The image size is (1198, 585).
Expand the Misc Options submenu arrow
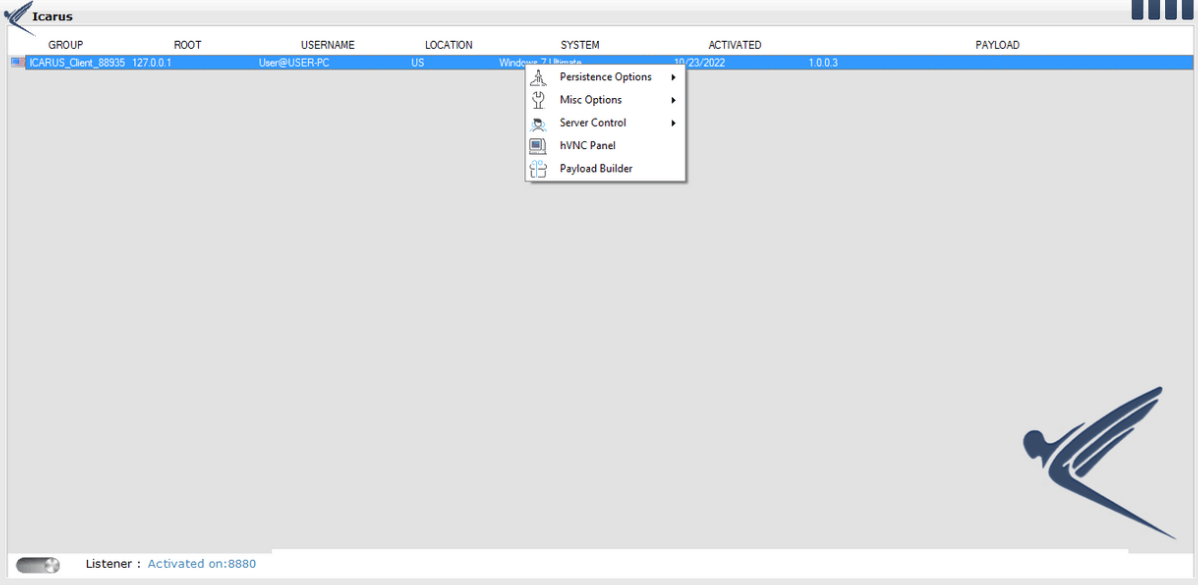(x=674, y=100)
